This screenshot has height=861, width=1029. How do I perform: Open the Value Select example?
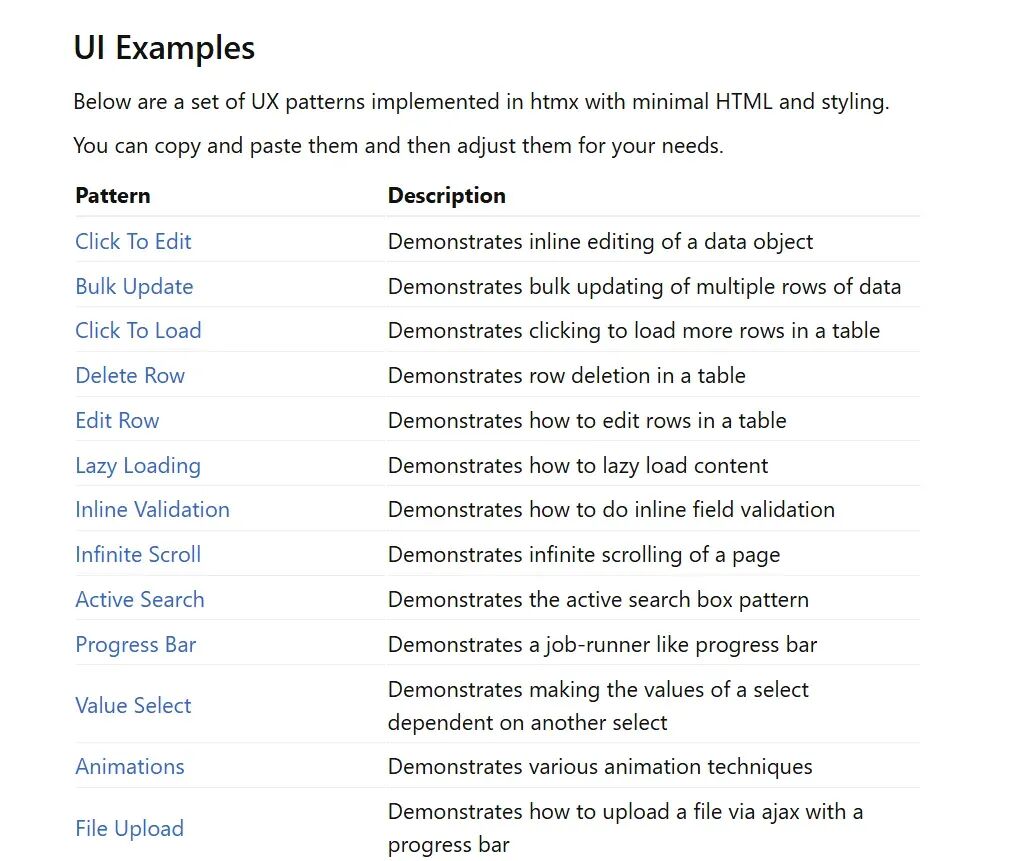[133, 706]
